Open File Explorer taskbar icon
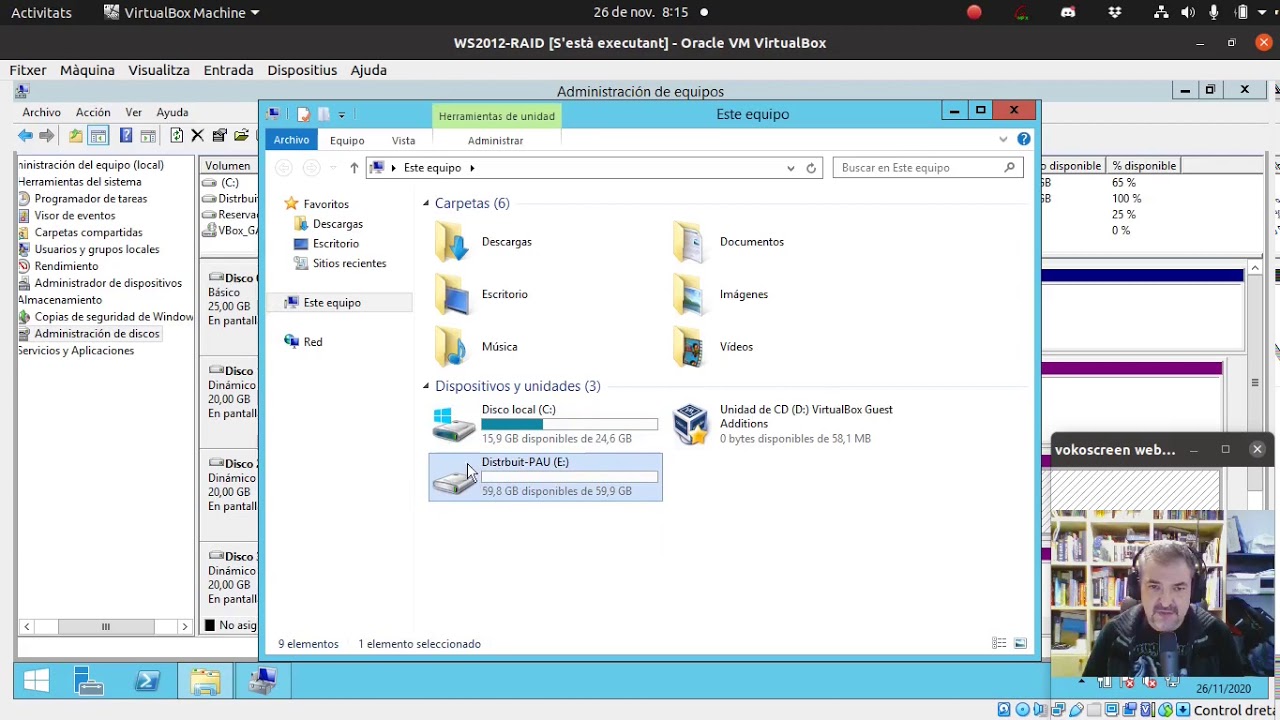Viewport: 1280px width, 720px height. pyautogui.click(x=205, y=681)
